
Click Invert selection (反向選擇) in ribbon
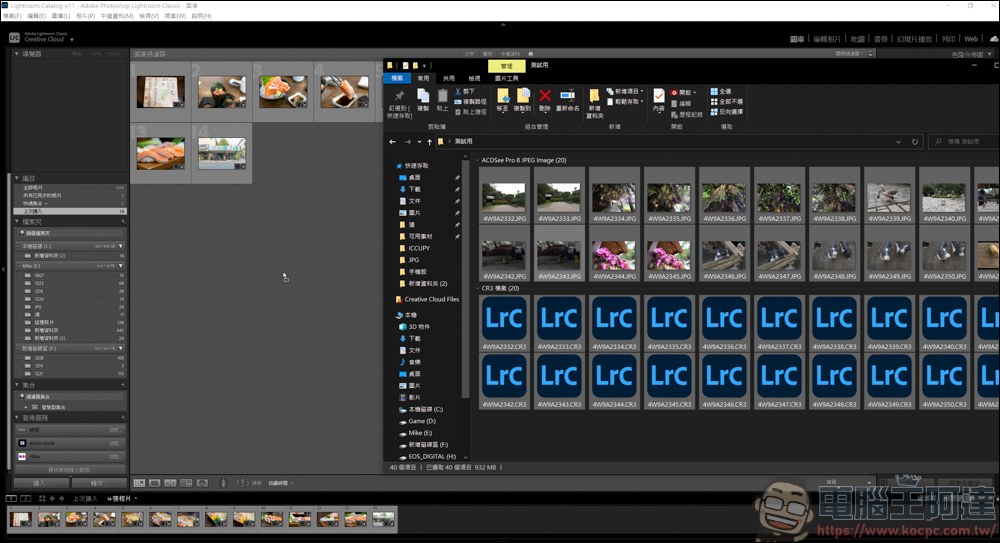point(726,112)
